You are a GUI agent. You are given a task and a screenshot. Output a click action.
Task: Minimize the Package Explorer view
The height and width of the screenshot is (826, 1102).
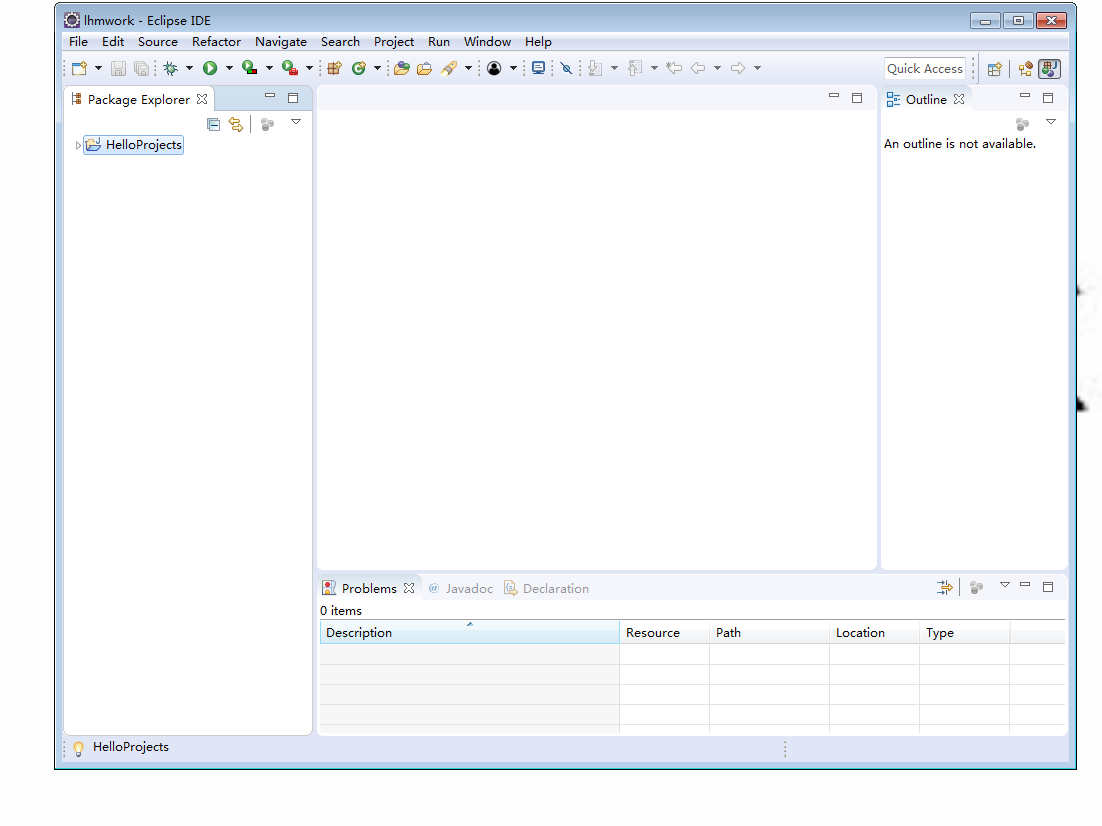tap(270, 96)
